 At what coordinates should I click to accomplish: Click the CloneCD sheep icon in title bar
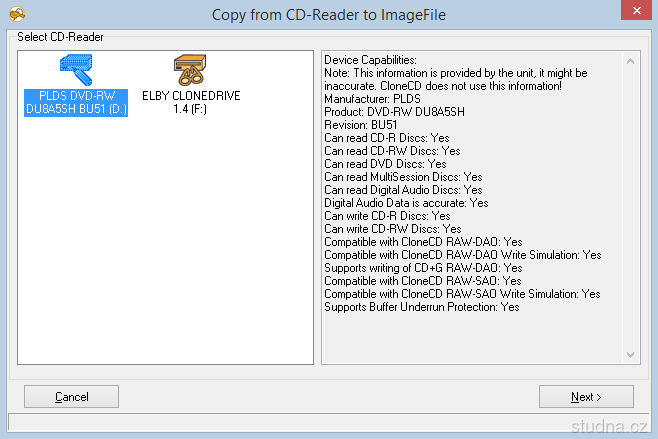16,14
